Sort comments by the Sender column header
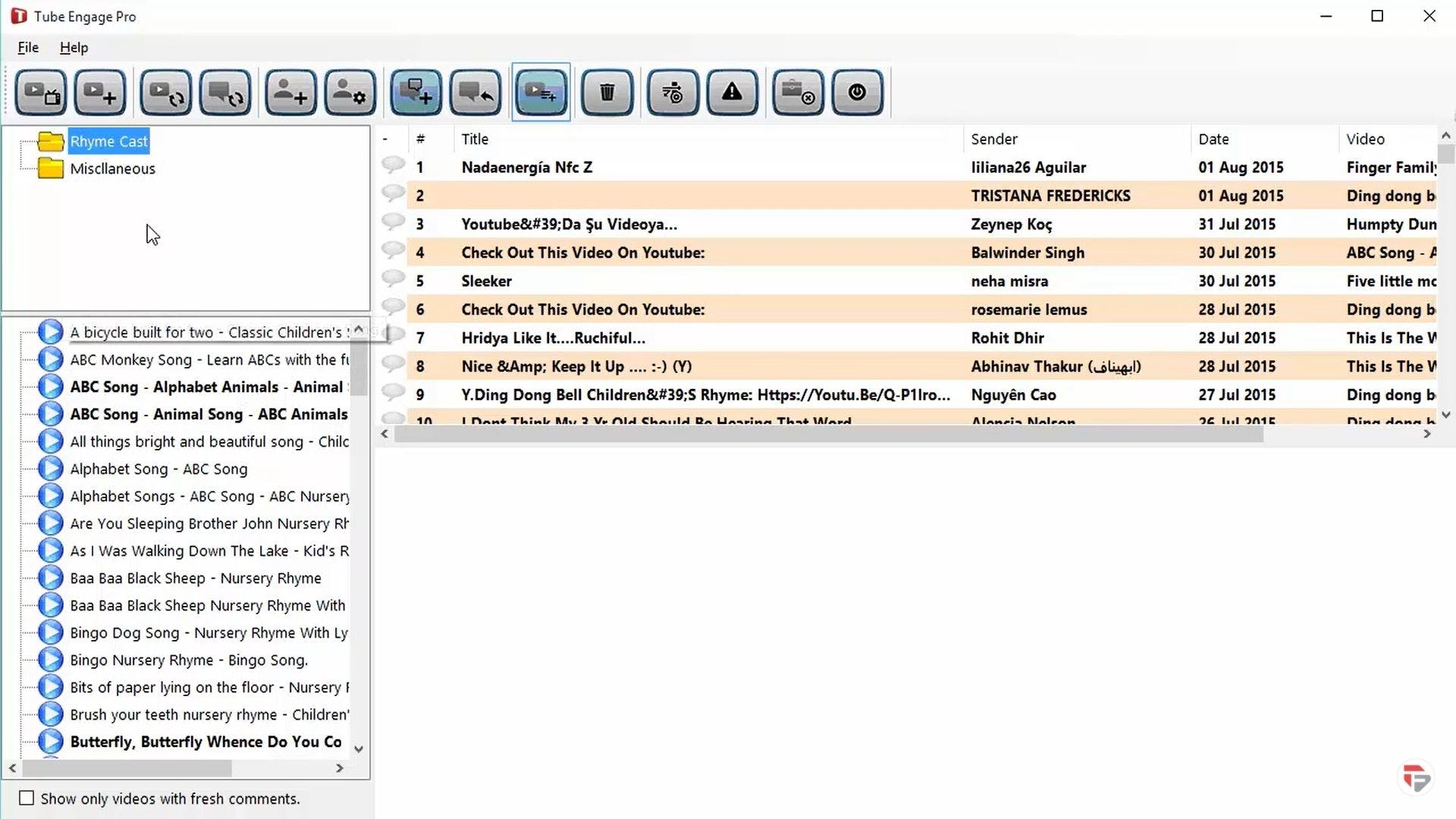The image size is (1456, 819). pyautogui.click(x=994, y=139)
